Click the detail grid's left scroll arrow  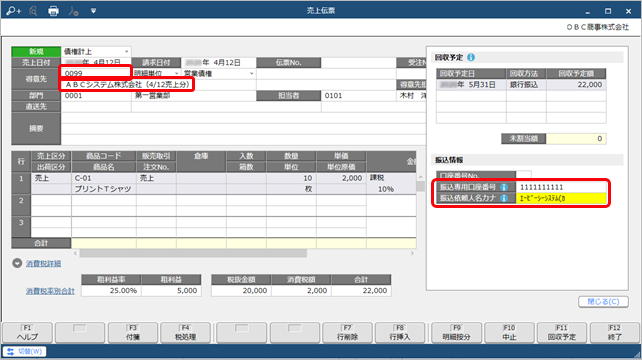pos(75,254)
